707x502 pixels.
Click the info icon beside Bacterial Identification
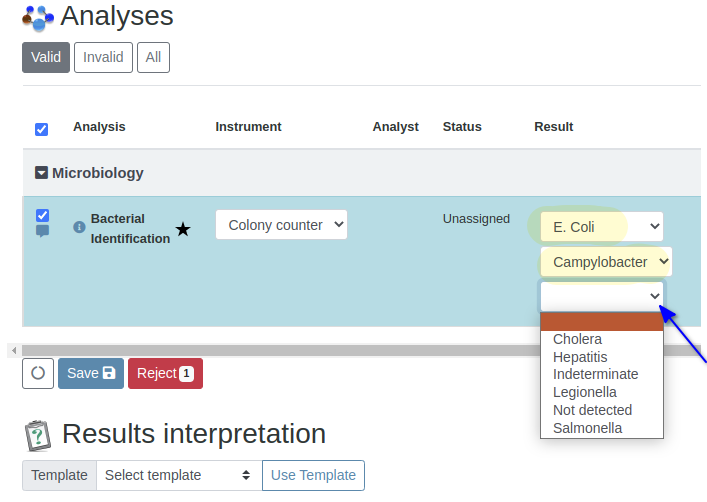click(80, 227)
